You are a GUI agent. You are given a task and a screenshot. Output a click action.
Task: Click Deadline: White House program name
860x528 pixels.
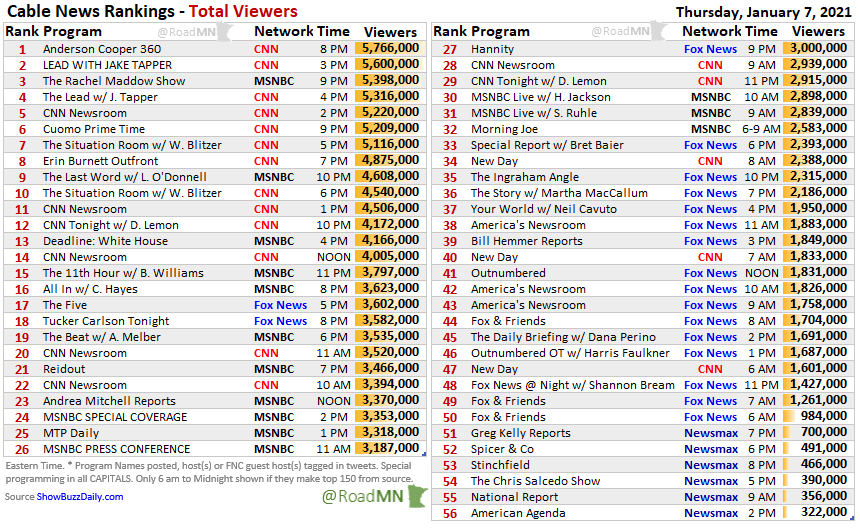tap(105, 241)
